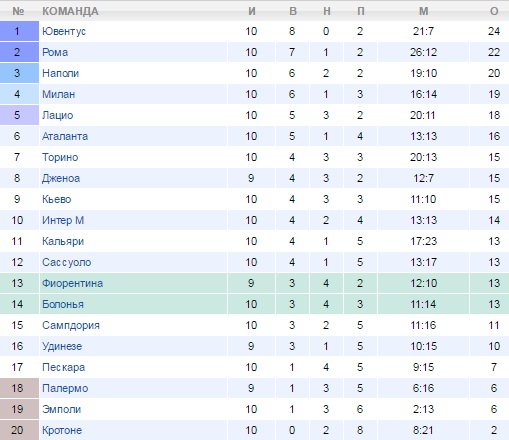Click the Наполи team name
This screenshot has width=509, height=440.
pos(60,73)
